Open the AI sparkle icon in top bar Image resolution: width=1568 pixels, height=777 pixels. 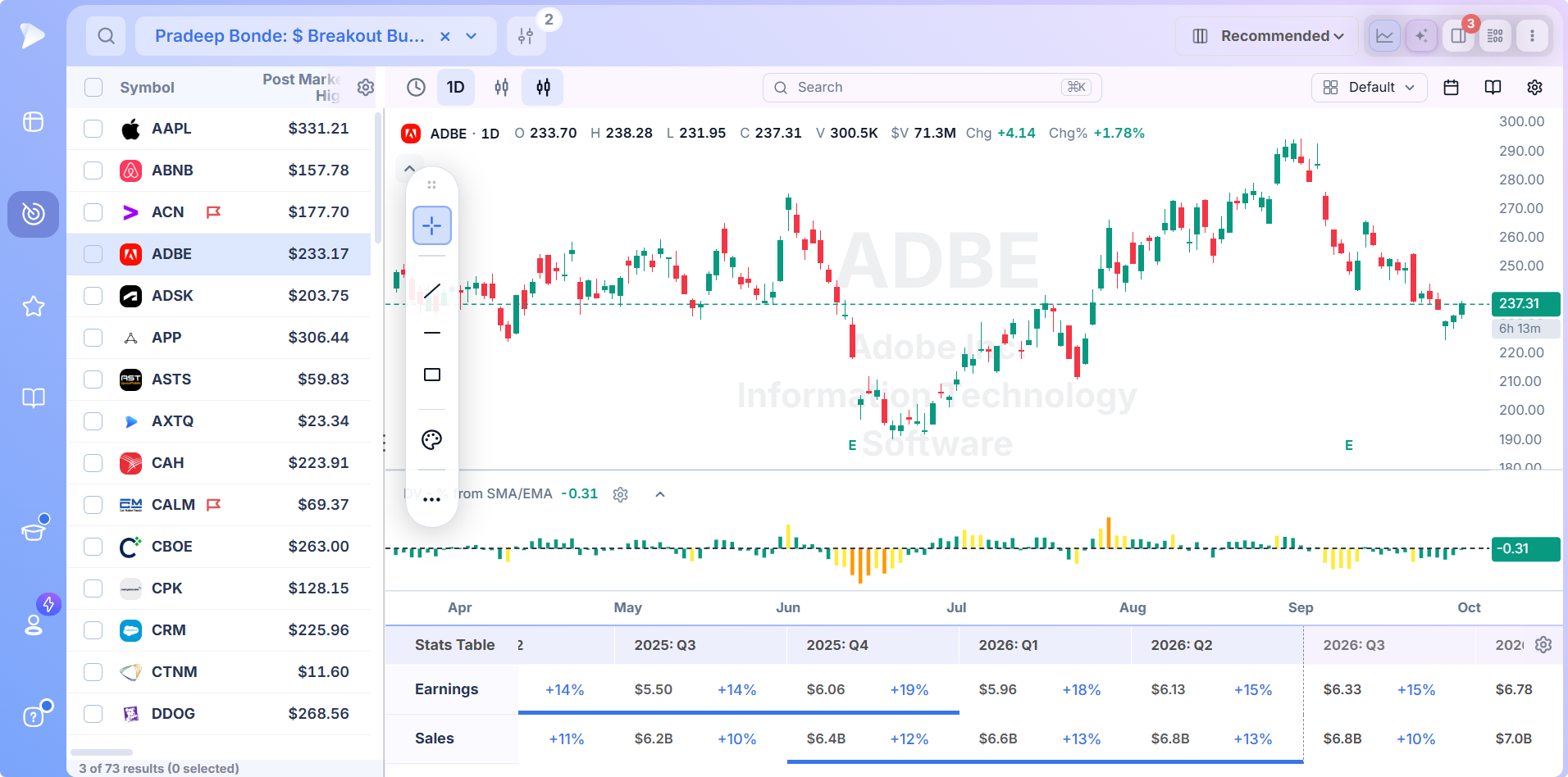click(x=1421, y=36)
